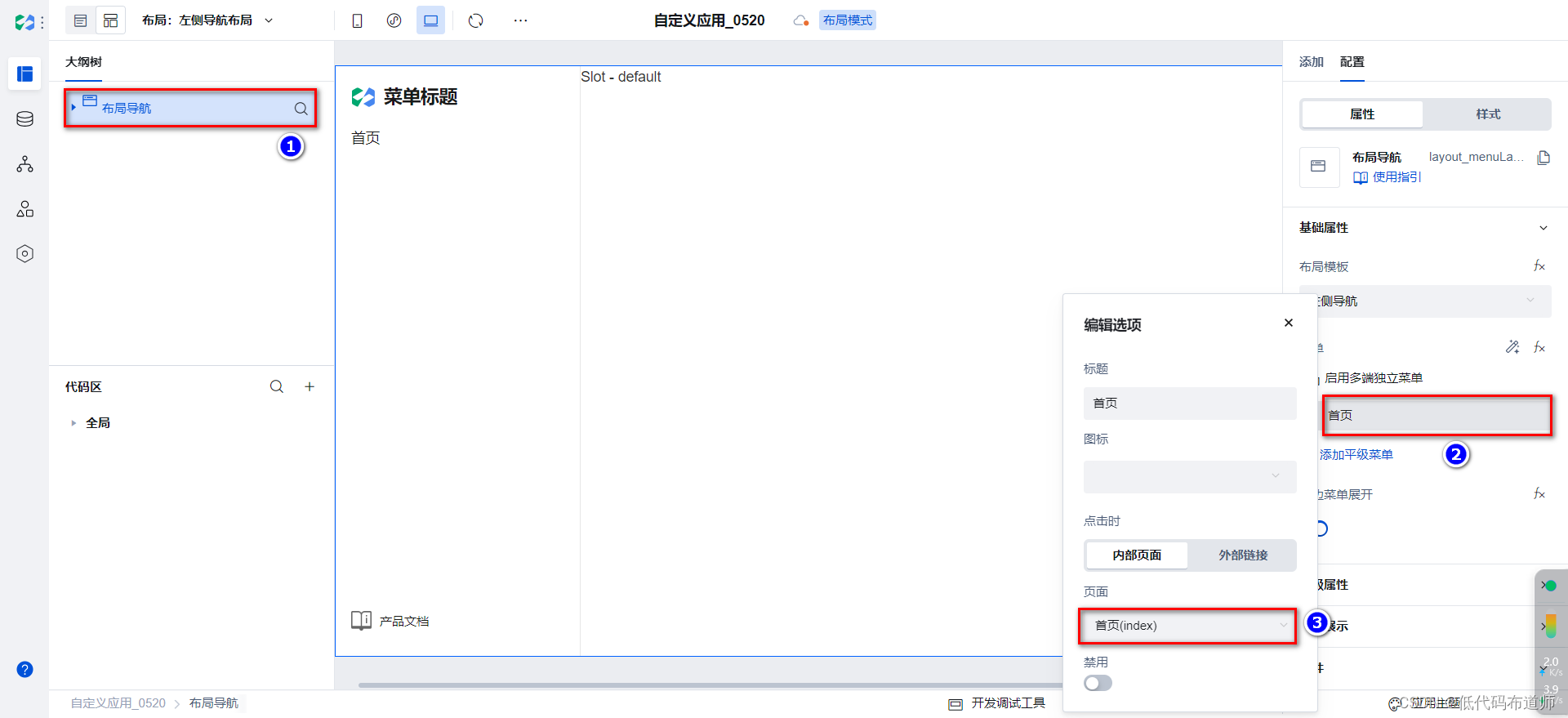Screen dimensions: 1568x718
Task: Switch to the 配置 tab
Action: click(x=1352, y=62)
